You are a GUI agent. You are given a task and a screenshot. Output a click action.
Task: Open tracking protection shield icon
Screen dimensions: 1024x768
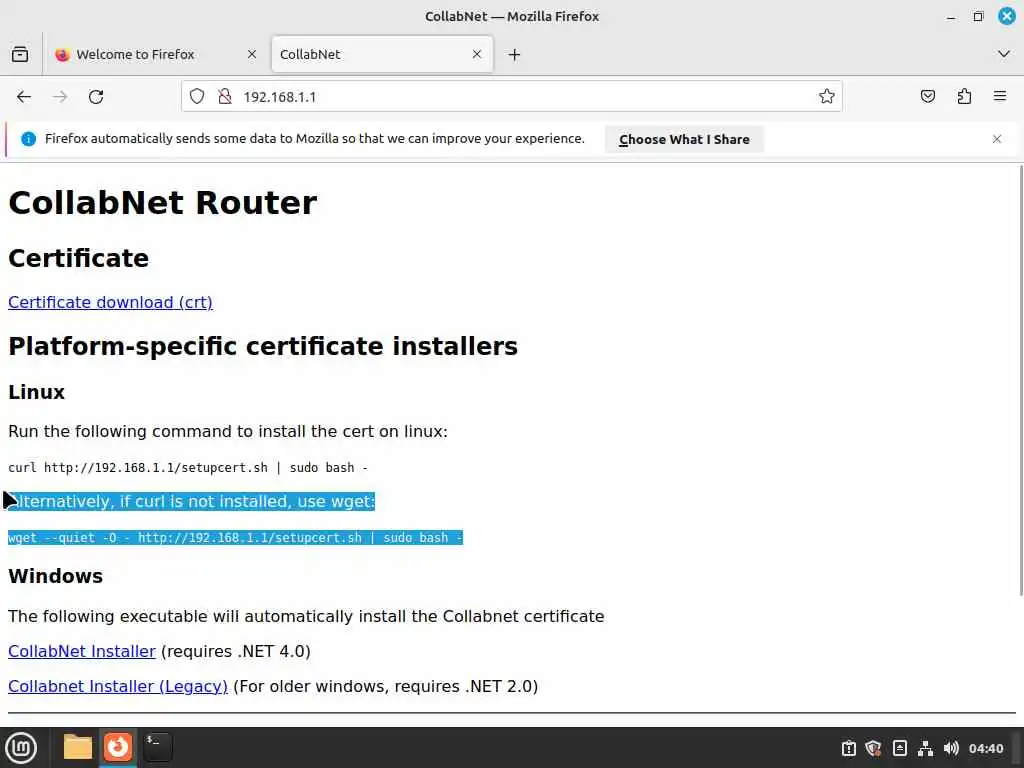197,97
